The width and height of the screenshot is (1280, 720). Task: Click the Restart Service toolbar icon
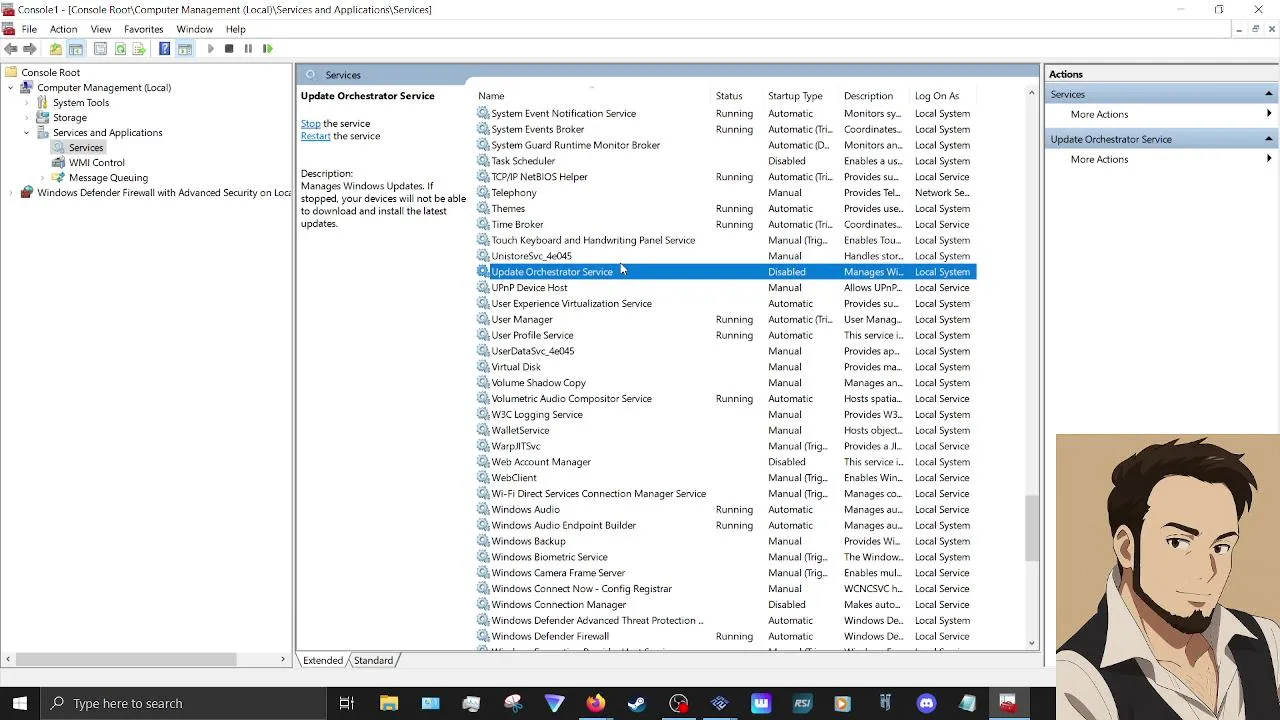click(268, 49)
